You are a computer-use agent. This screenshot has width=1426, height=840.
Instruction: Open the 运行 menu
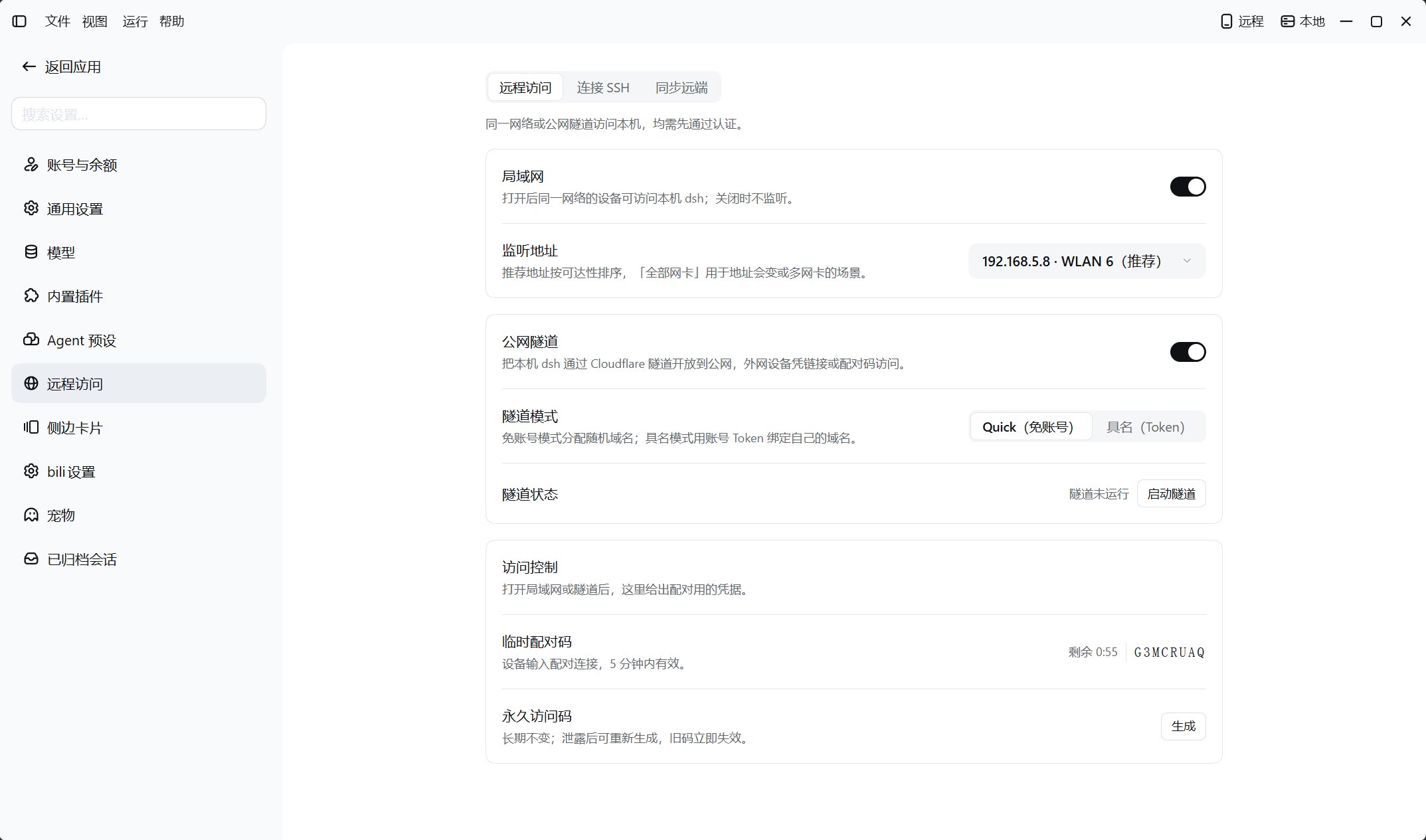(135, 21)
